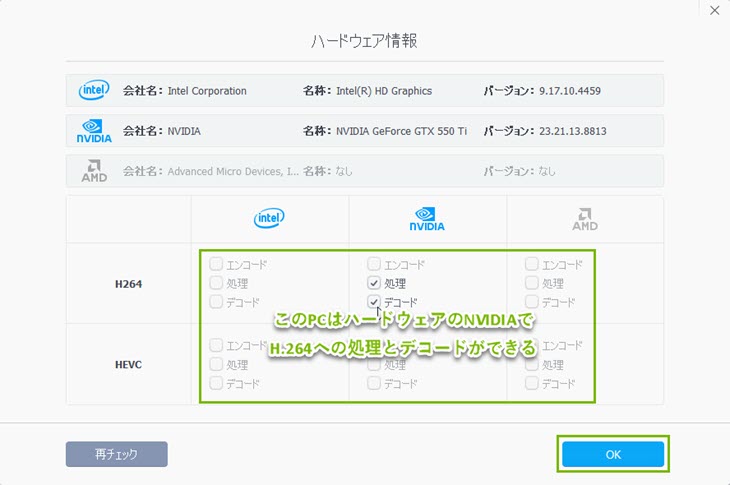
Task: Enable H264 エンコード checkbox under Intel
Action: click(216, 265)
